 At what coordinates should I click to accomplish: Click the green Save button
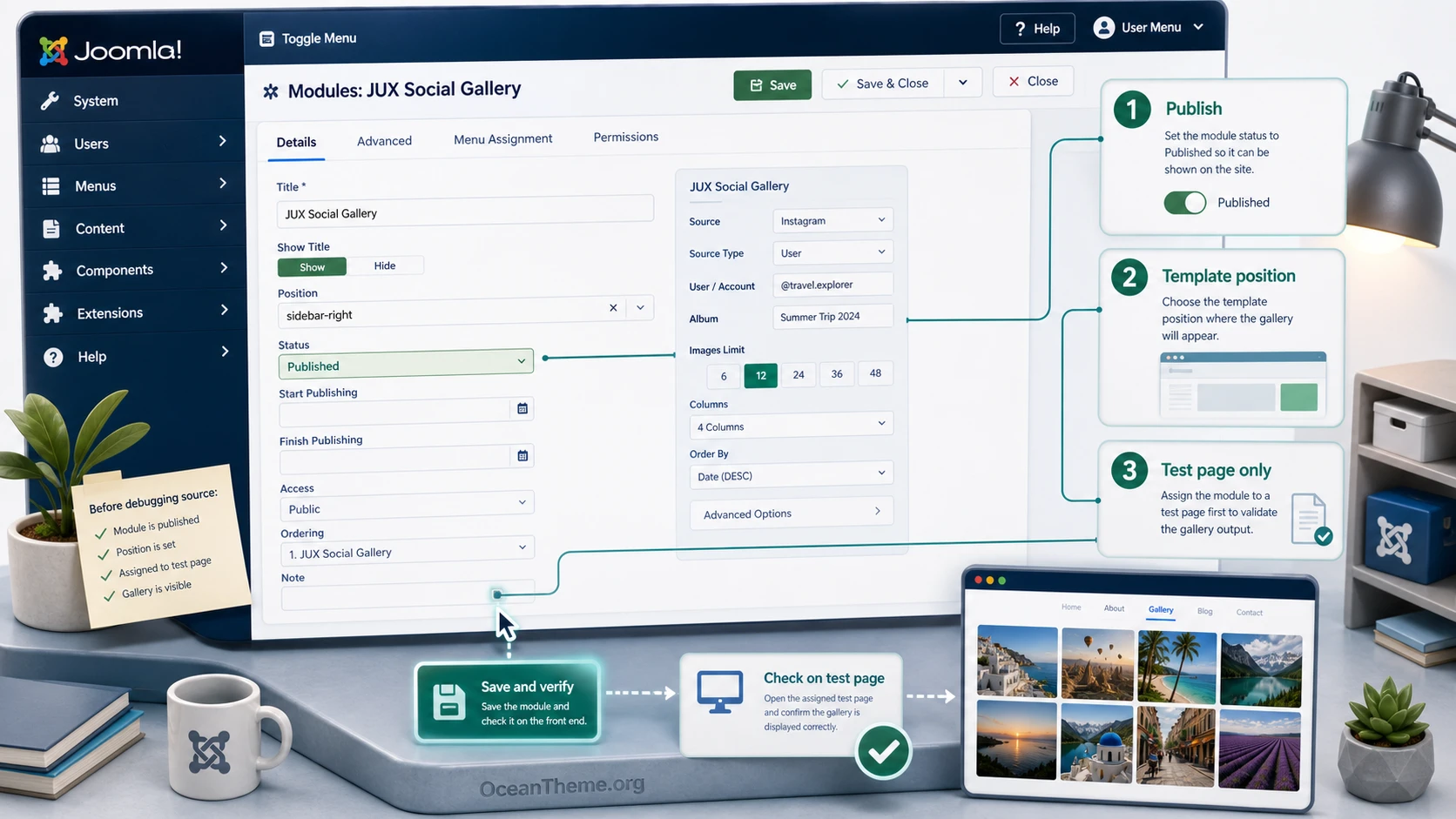coord(772,85)
